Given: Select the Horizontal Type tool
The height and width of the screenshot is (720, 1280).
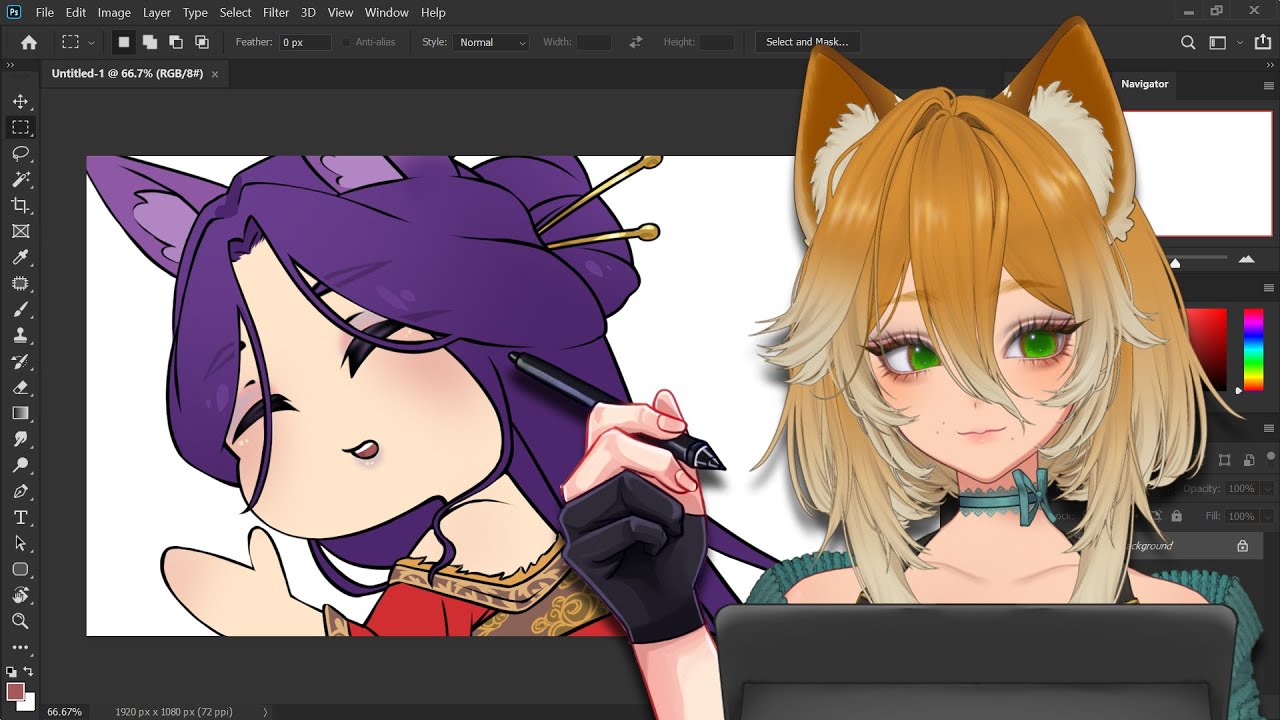Looking at the screenshot, I should click(x=20, y=517).
